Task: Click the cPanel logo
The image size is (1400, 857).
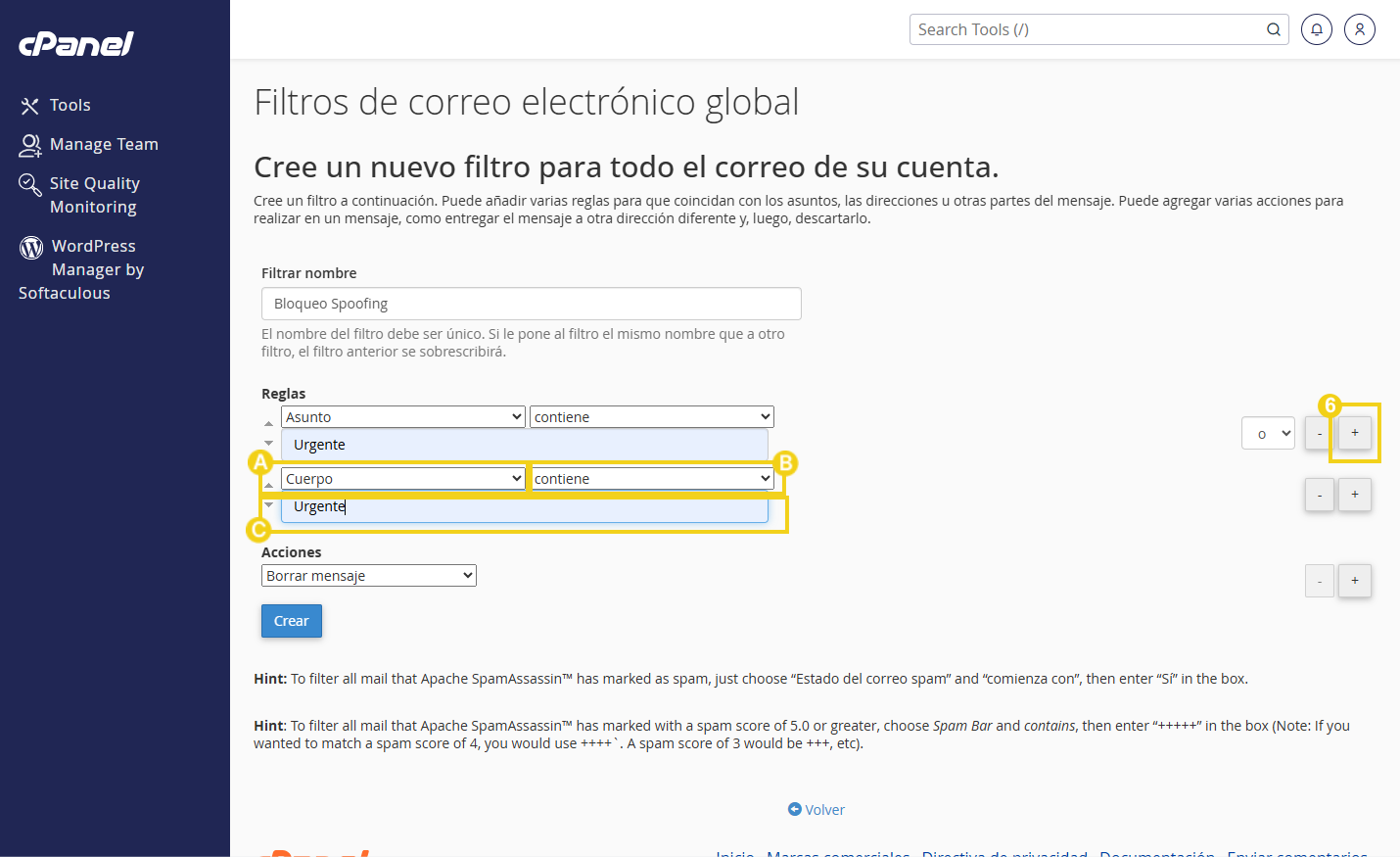Action: point(75,43)
